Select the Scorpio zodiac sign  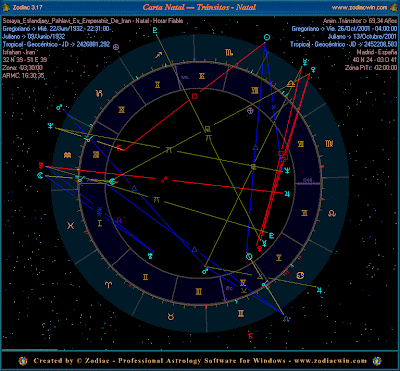229,52
